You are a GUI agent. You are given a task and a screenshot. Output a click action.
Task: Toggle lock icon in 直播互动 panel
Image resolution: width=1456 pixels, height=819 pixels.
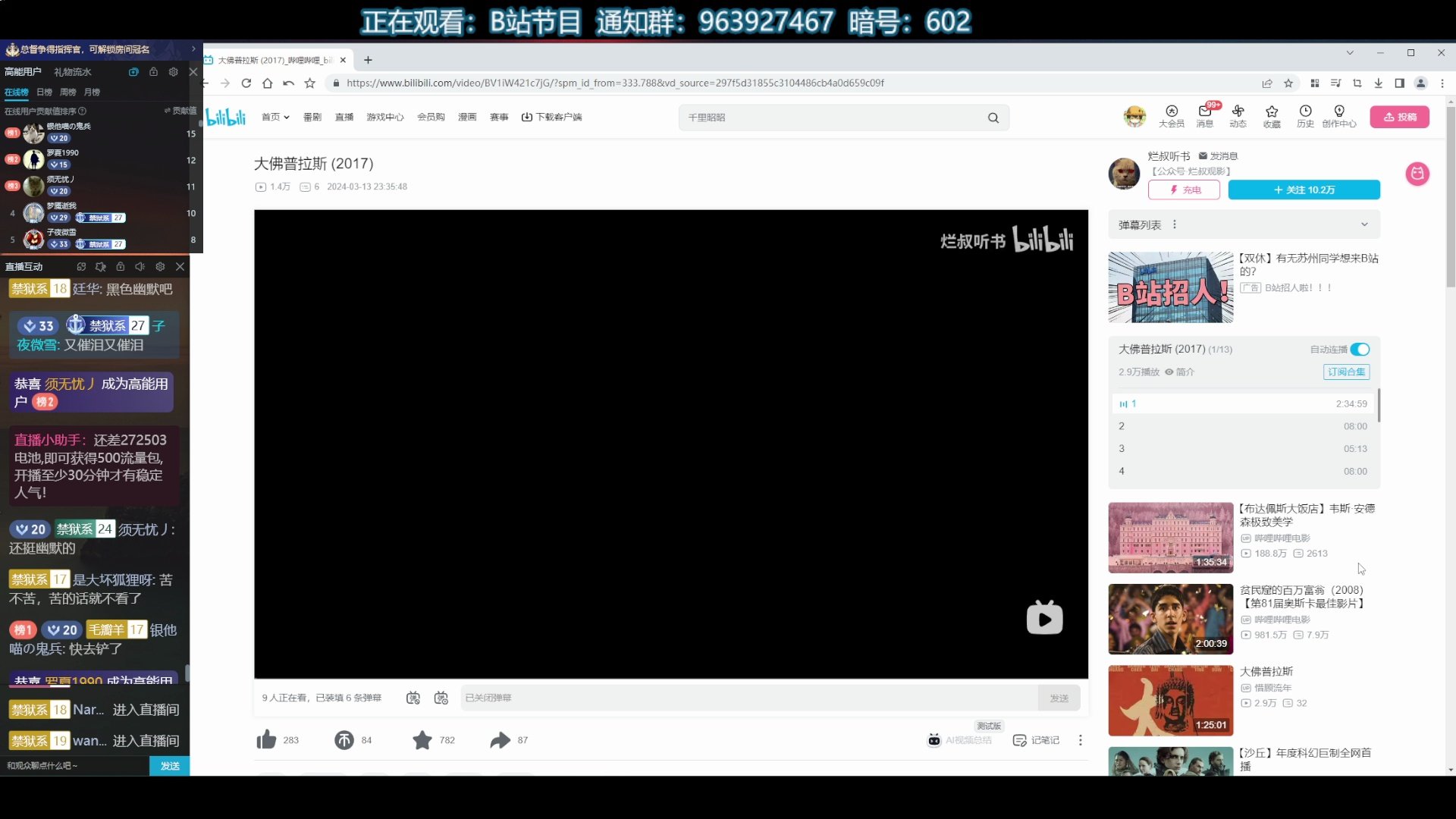[x=121, y=266]
